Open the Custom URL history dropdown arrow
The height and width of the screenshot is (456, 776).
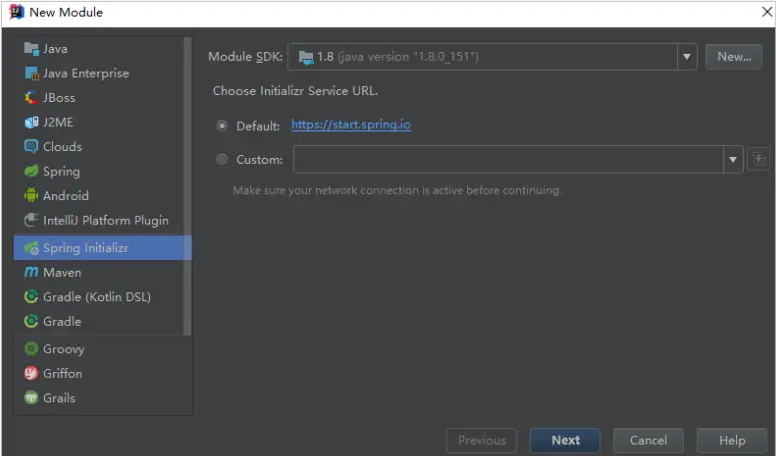tap(733, 159)
